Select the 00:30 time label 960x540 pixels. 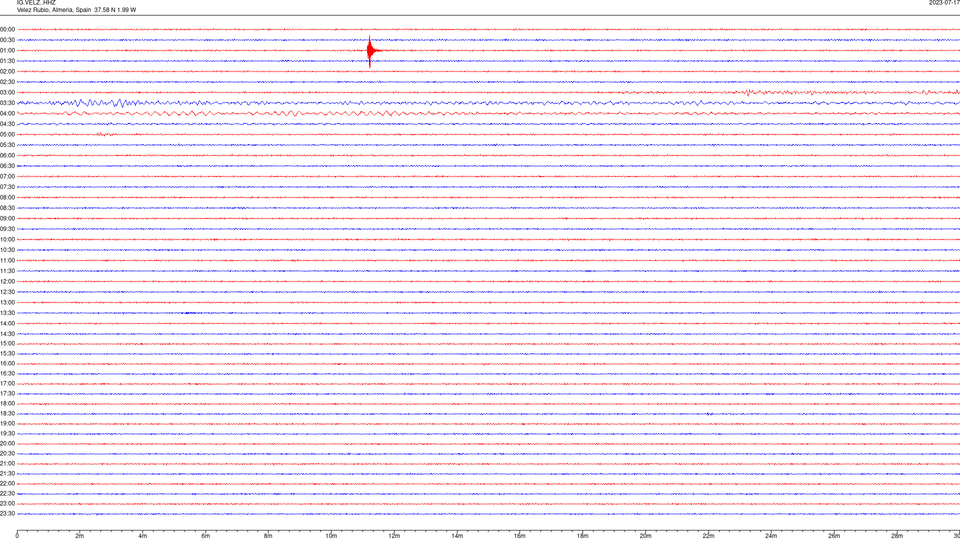(7, 40)
